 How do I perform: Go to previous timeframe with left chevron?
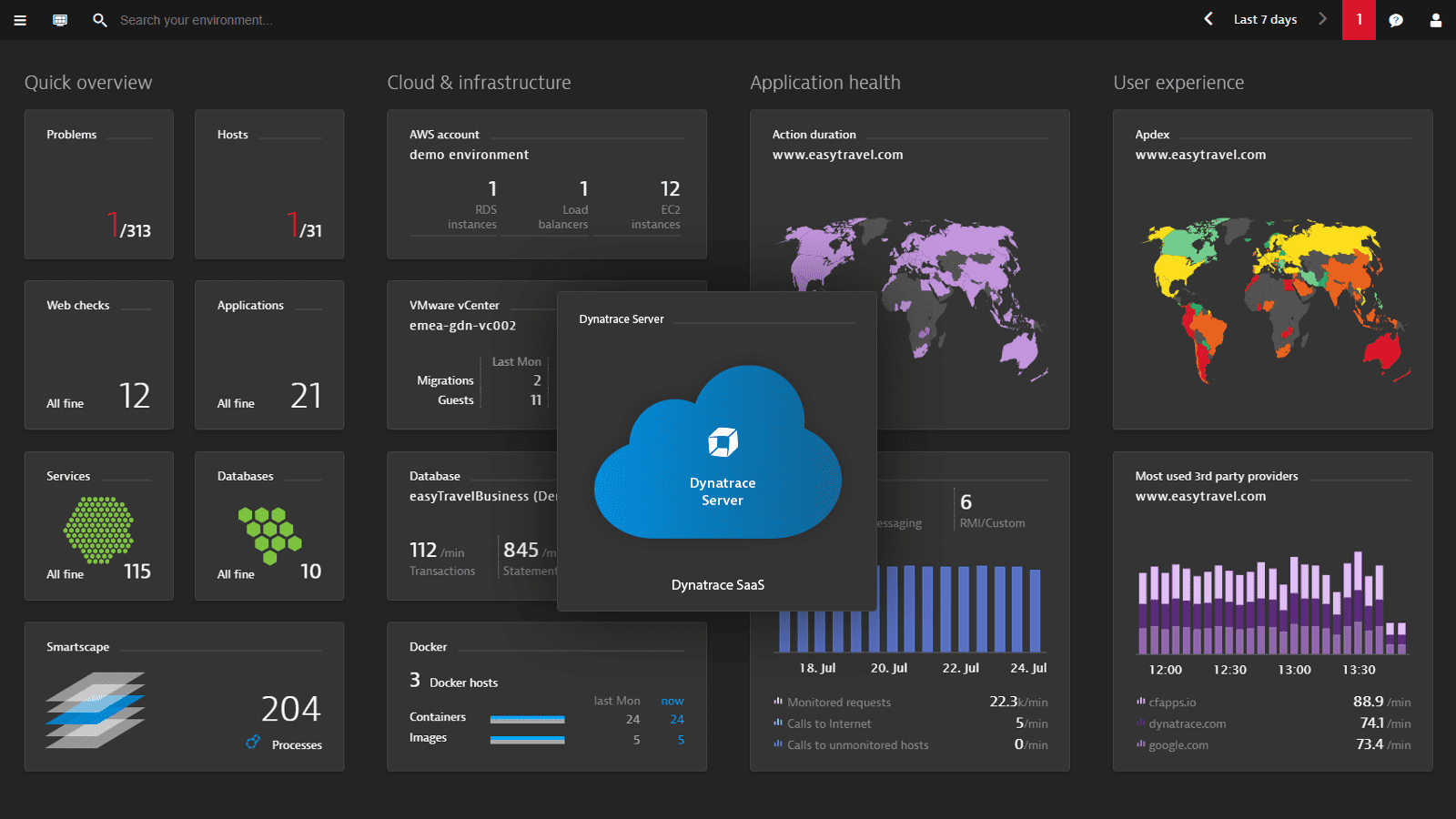click(x=1208, y=19)
